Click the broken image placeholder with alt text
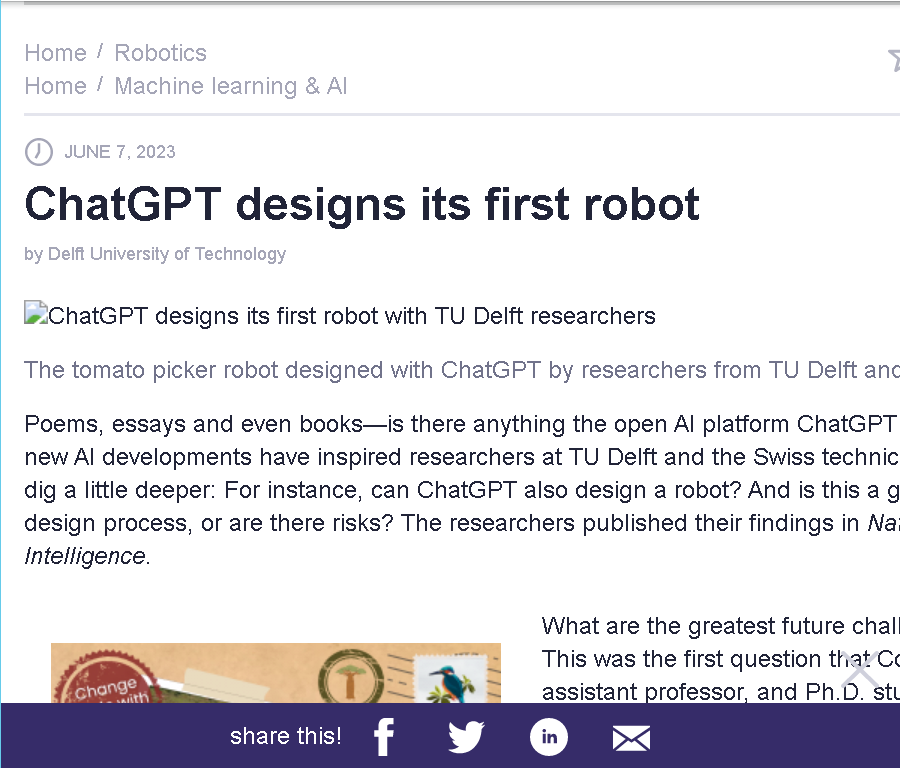 (340, 316)
